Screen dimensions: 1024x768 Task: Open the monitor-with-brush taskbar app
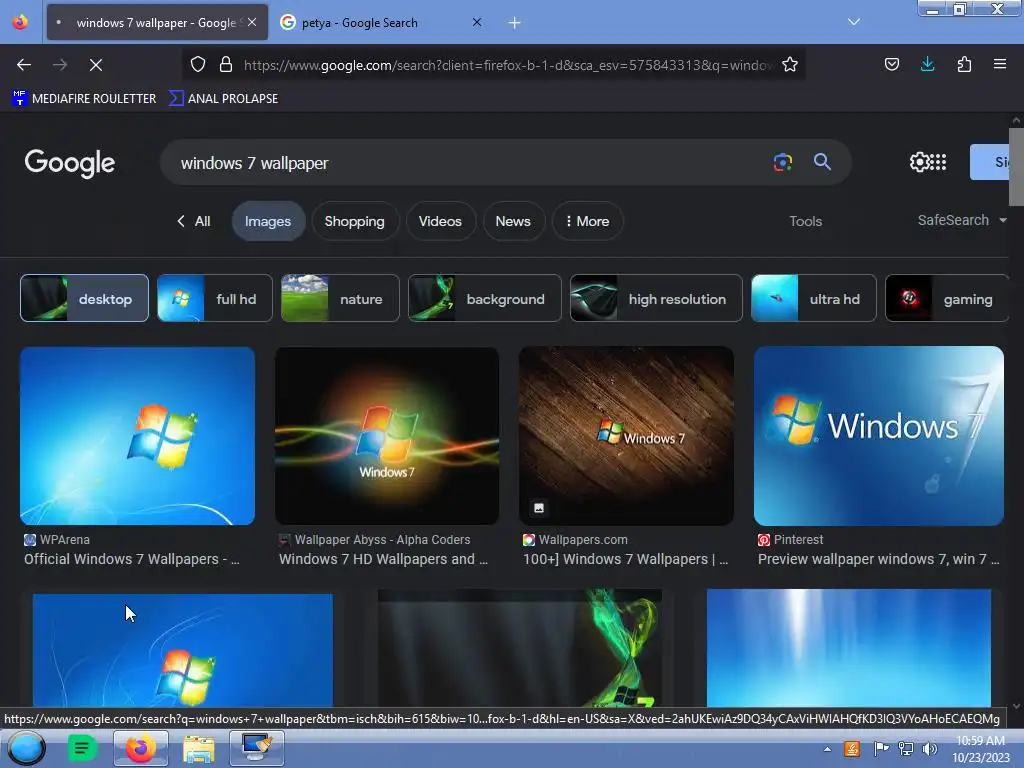[x=257, y=748]
